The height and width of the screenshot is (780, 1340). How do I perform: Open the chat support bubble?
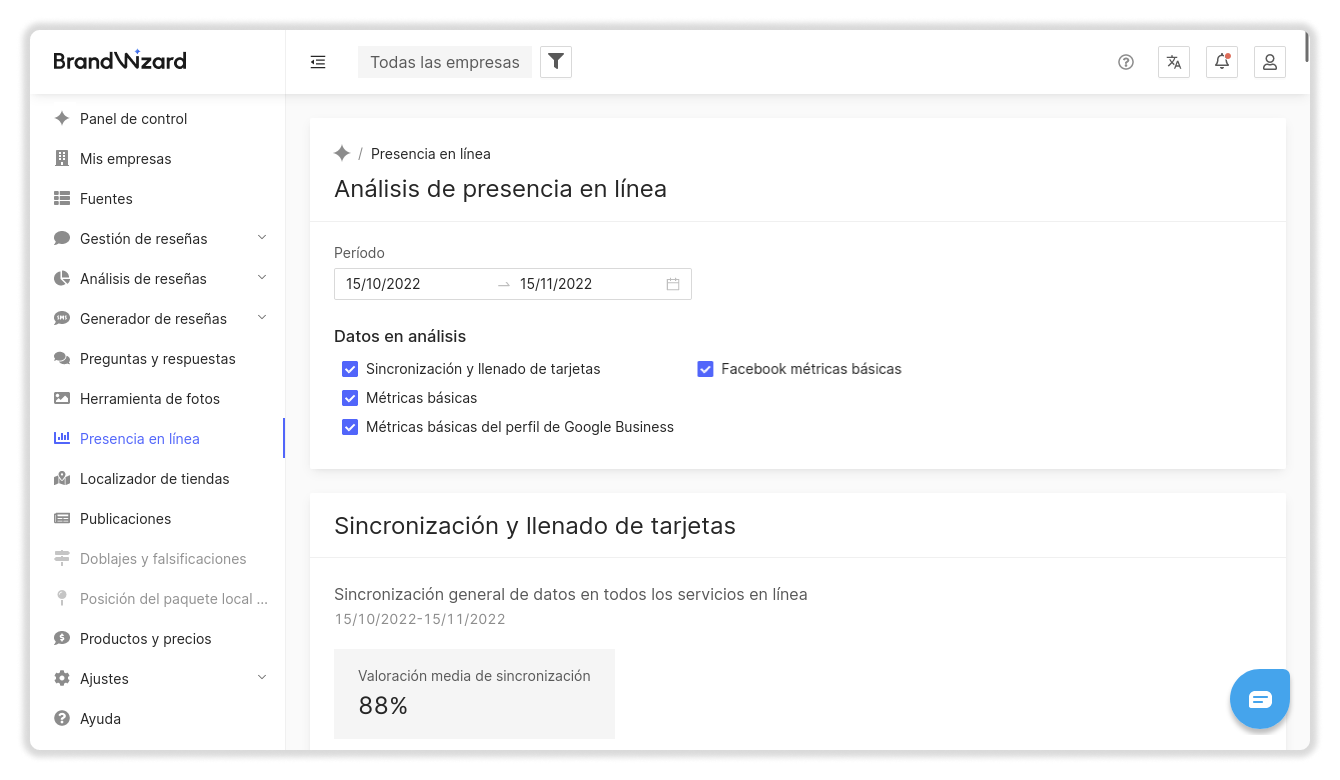point(1260,699)
